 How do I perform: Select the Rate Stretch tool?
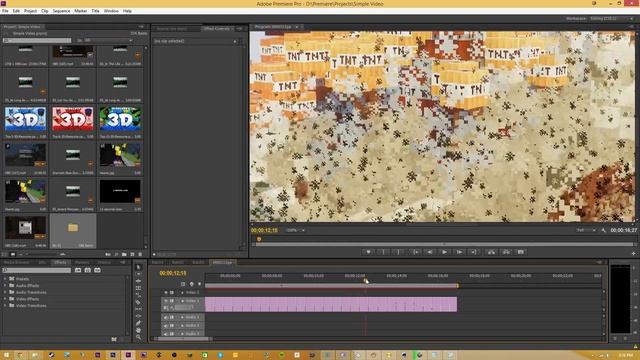tap(138, 295)
